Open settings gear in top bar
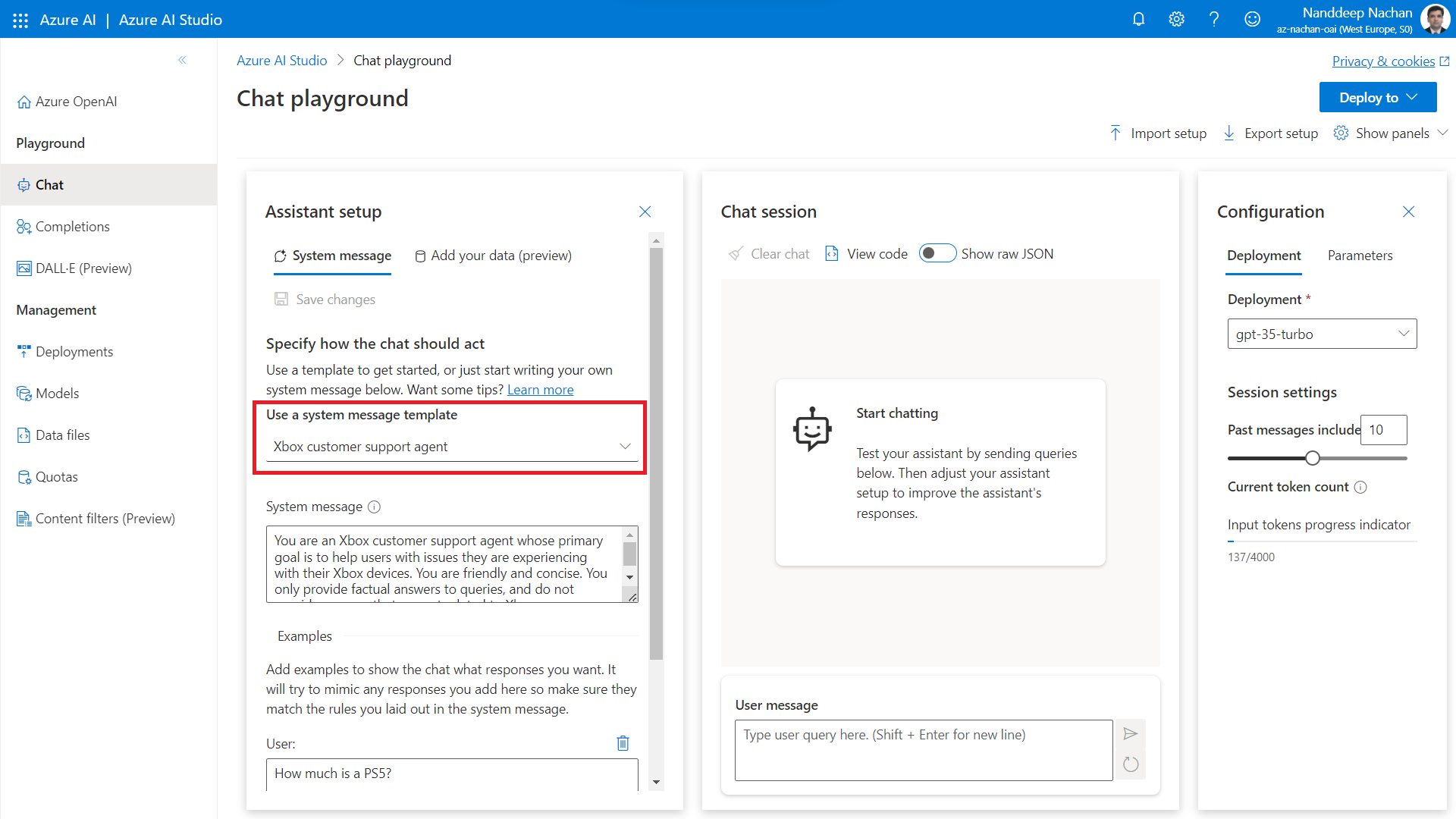 1176,19
